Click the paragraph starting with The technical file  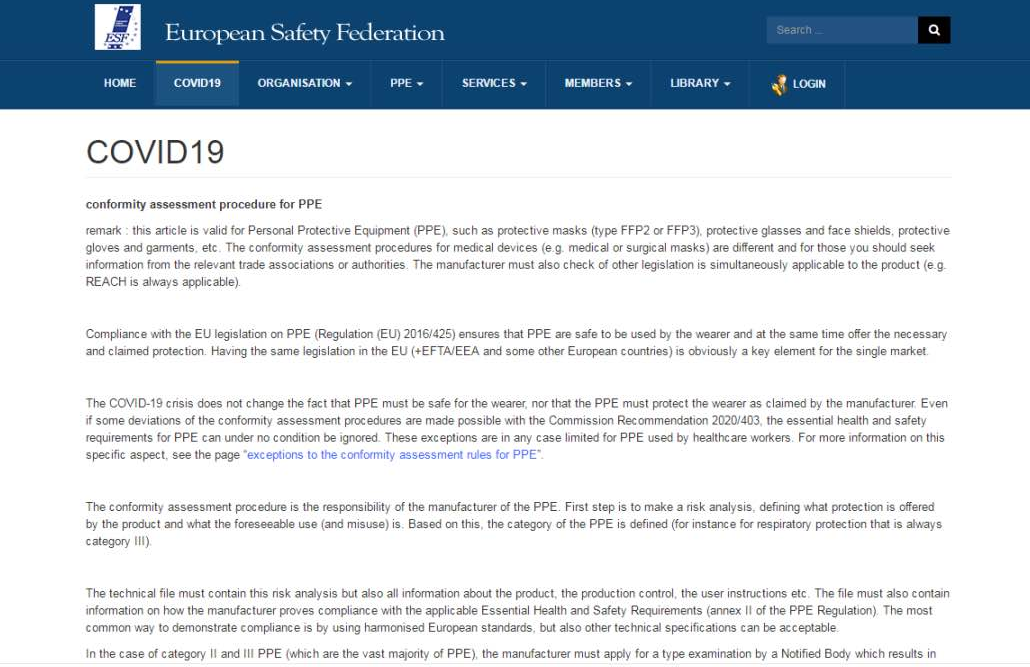[x=517, y=610]
